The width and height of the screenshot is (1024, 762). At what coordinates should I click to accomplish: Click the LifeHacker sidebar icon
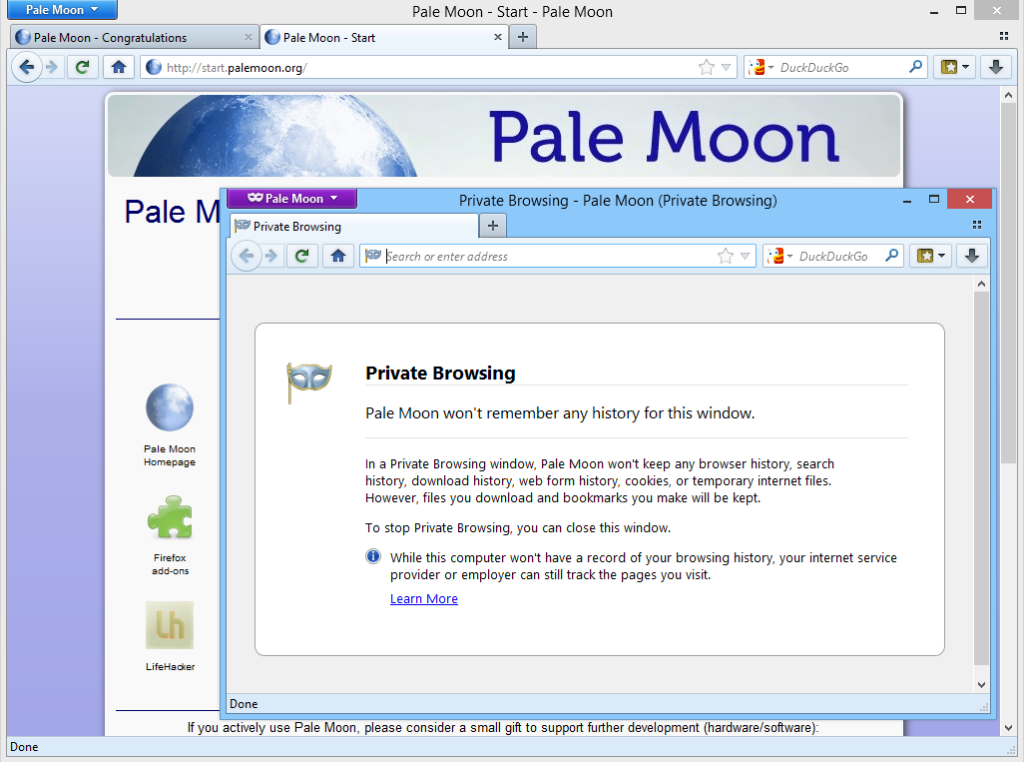[169, 624]
